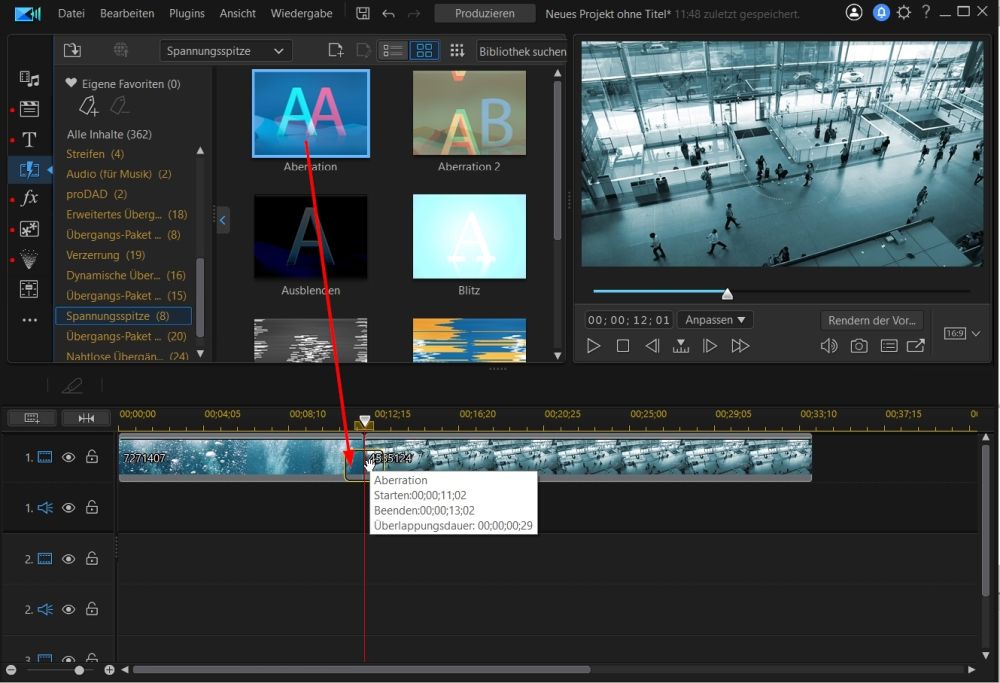
Task: Click the timeline fit/markers icon
Action: pos(86,418)
